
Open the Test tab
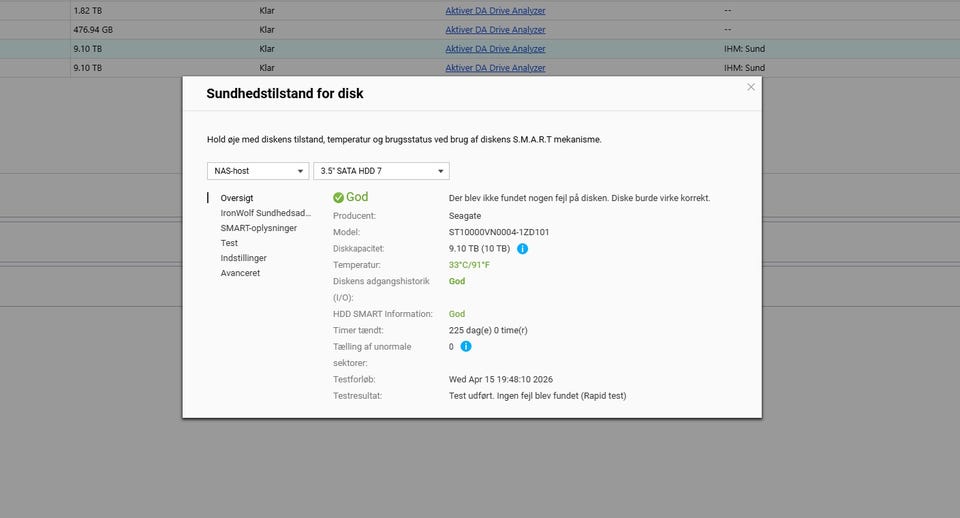pyautogui.click(x=229, y=243)
